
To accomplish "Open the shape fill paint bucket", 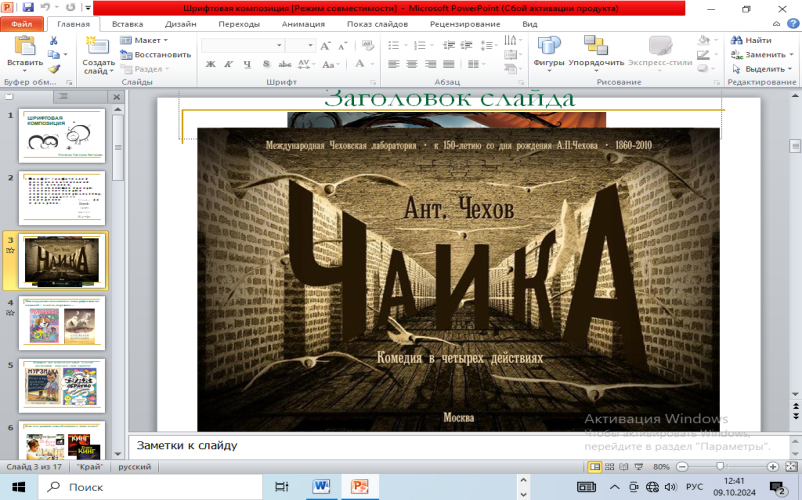I will (707, 40).
